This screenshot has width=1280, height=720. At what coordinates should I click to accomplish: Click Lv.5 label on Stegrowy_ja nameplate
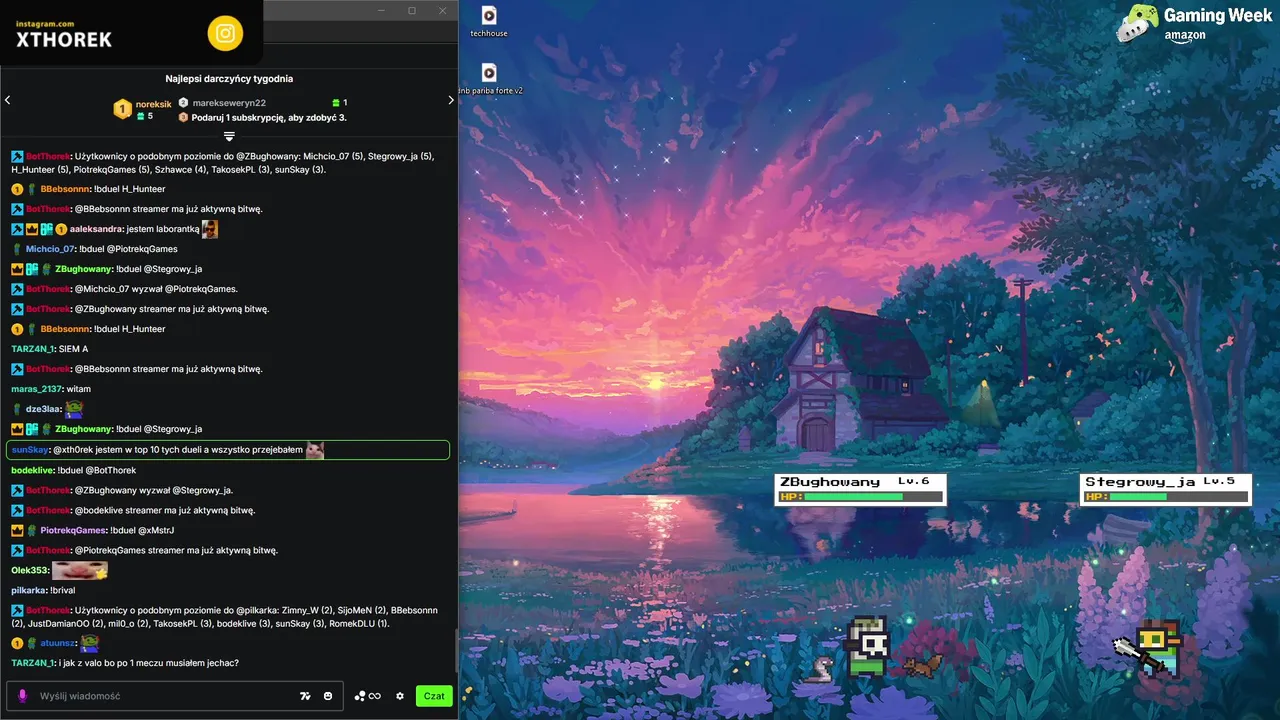click(1219, 481)
